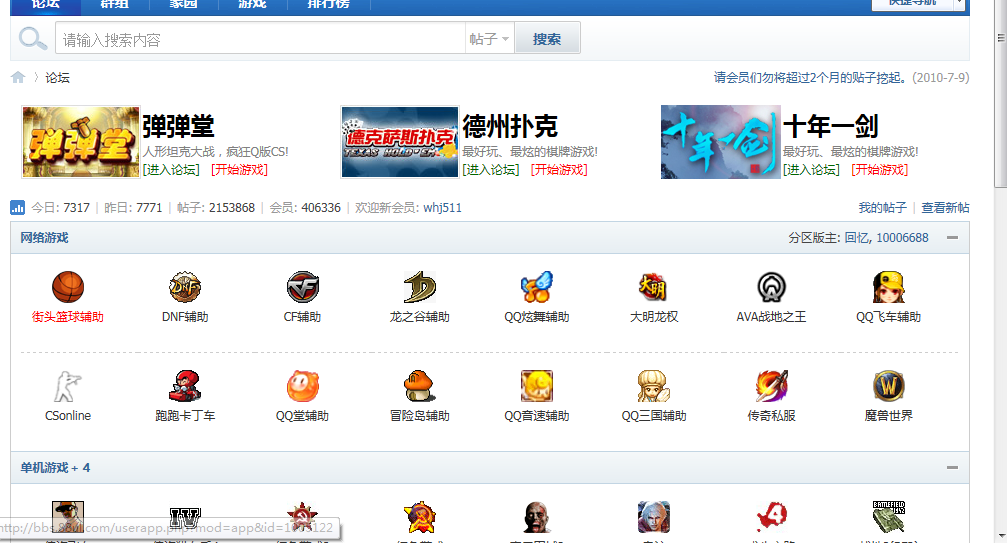Open 我的帖子 link

(882, 207)
